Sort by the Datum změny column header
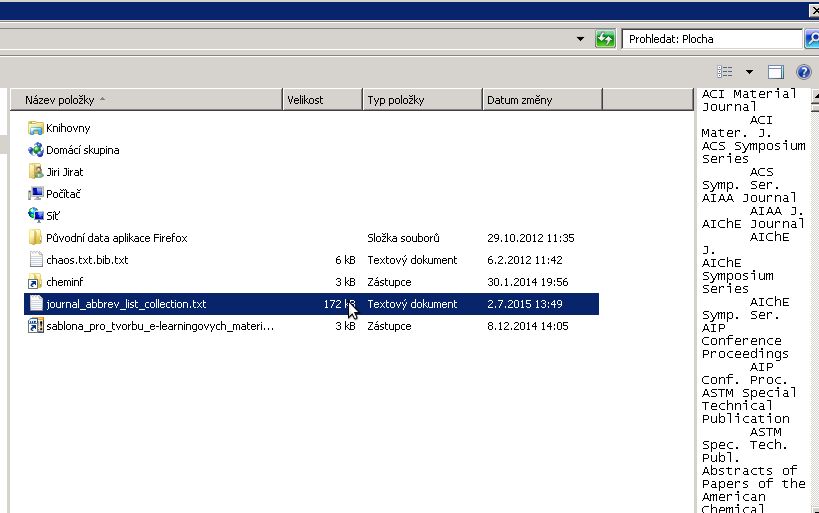Screen dimensions: 819x513 [x=542, y=100]
